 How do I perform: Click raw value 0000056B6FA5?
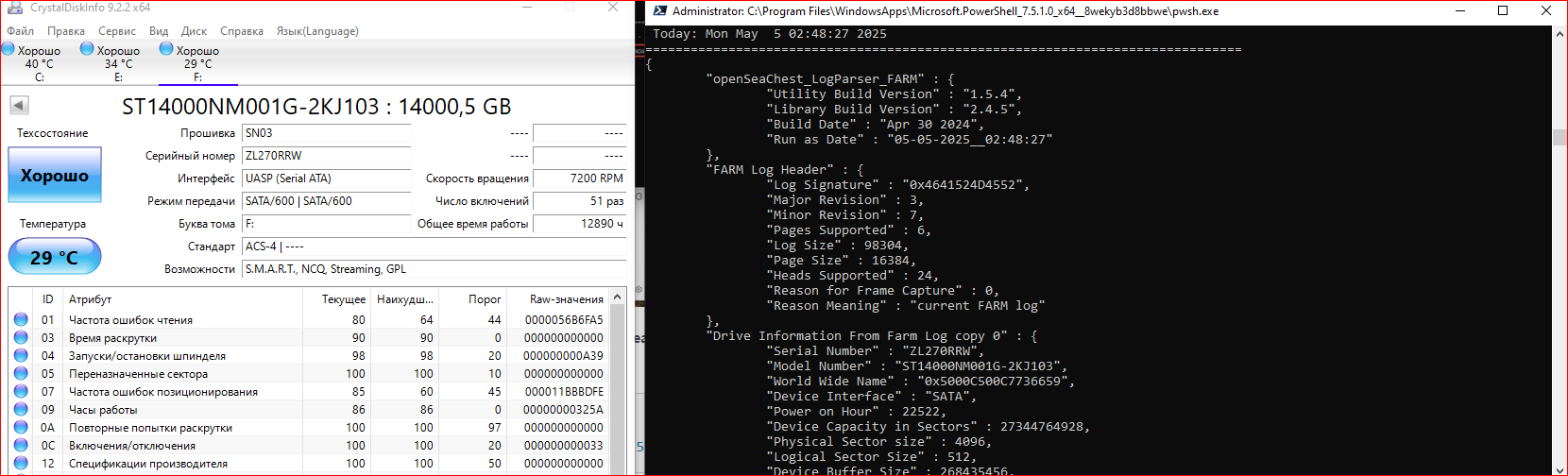[564, 320]
